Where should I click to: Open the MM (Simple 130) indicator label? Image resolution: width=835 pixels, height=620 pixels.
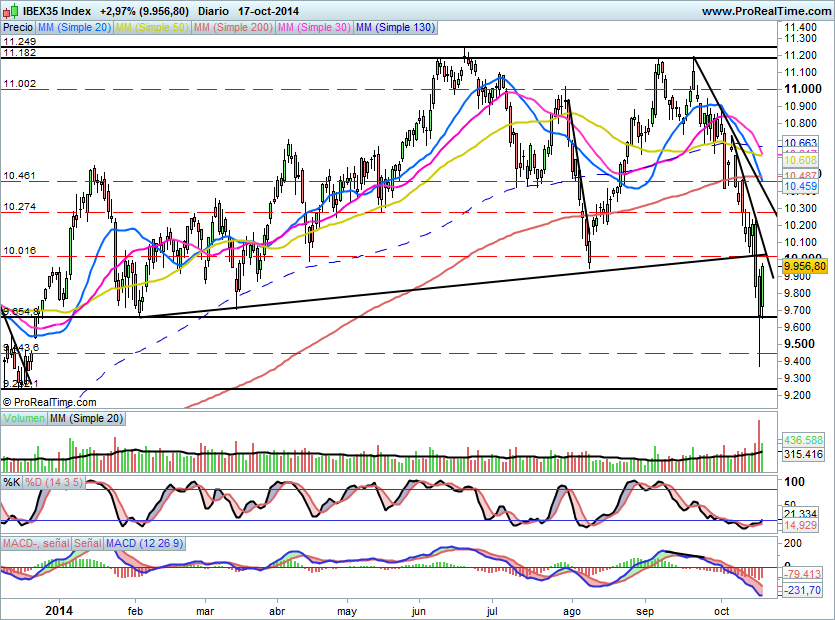(x=395, y=27)
